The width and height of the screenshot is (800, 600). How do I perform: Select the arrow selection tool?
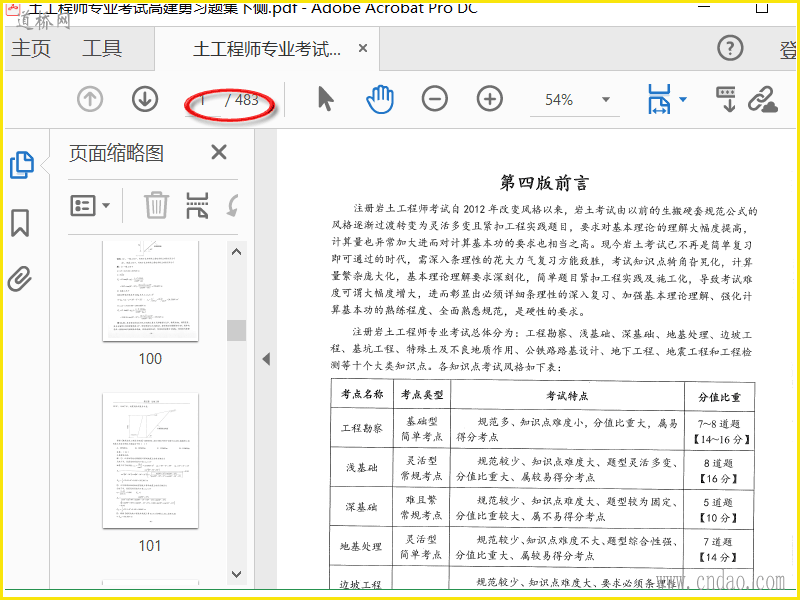point(325,99)
